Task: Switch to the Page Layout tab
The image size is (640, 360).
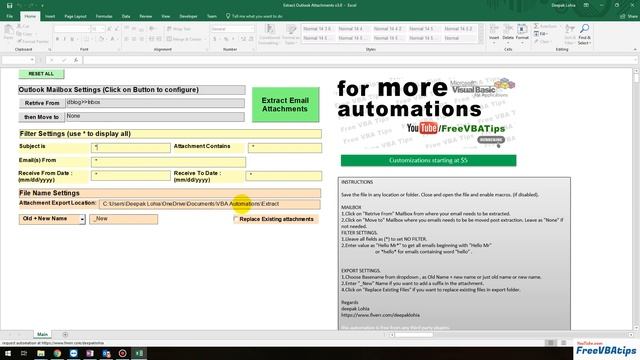Action: click(x=76, y=16)
